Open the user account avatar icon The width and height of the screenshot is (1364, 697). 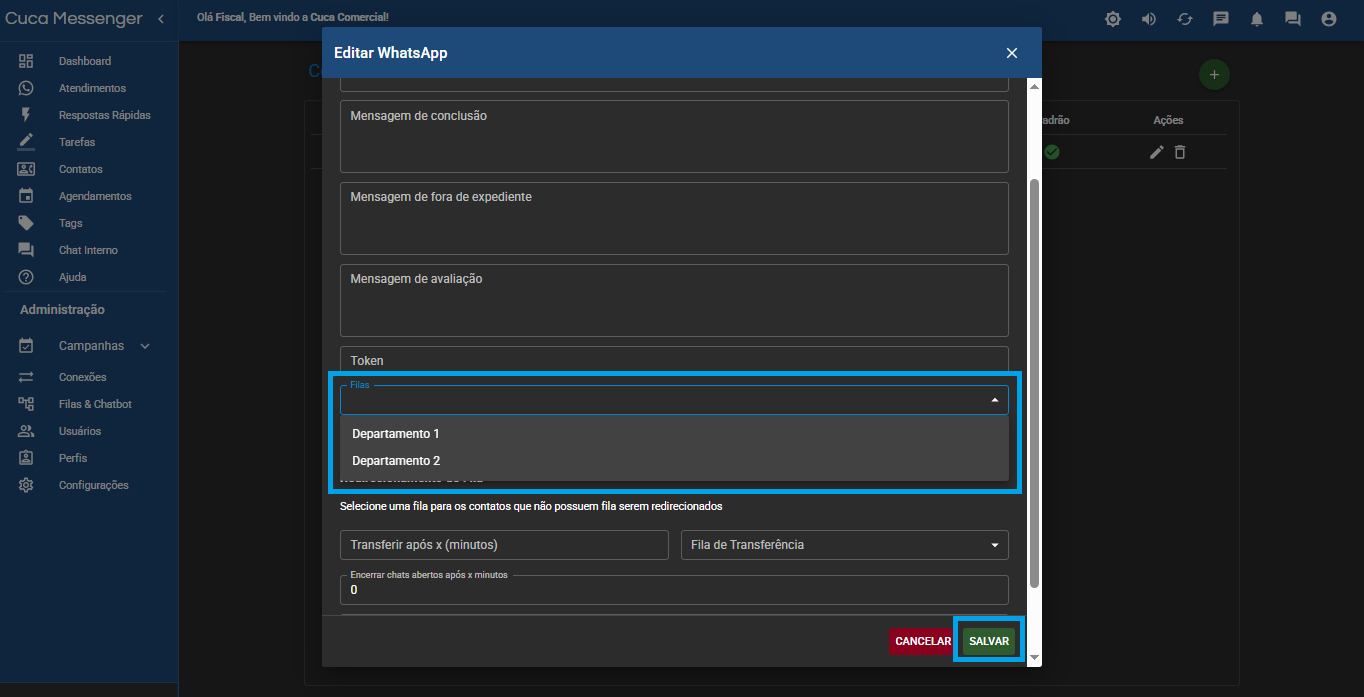click(1329, 19)
